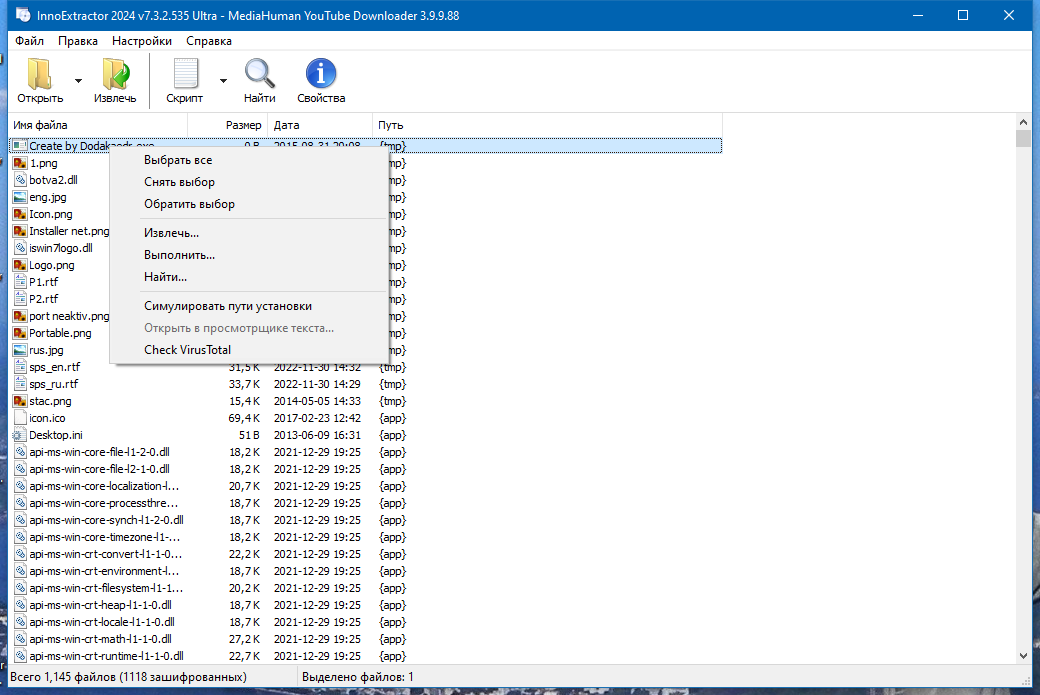Select the api-ms-win-core-file-l2-1-0.dll row
The height and width of the screenshot is (695, 1040).
coord(365,469)
